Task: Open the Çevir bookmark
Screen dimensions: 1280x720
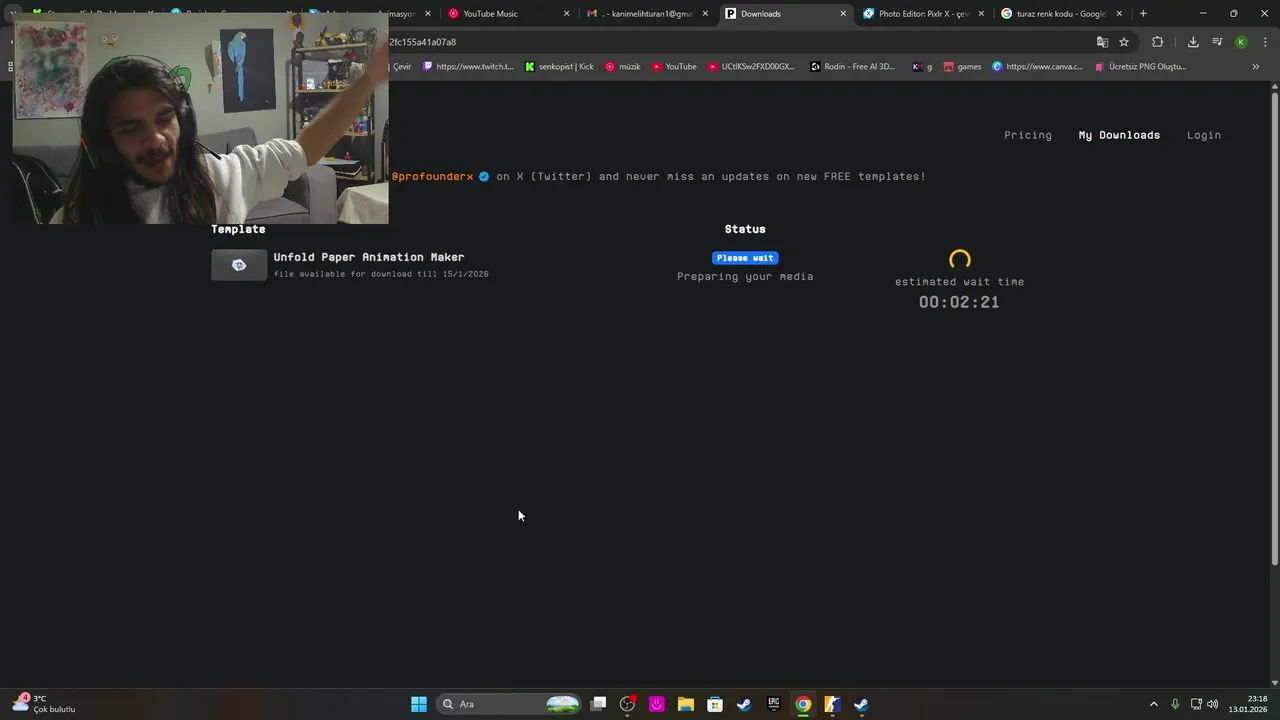Action: point(402,67)
